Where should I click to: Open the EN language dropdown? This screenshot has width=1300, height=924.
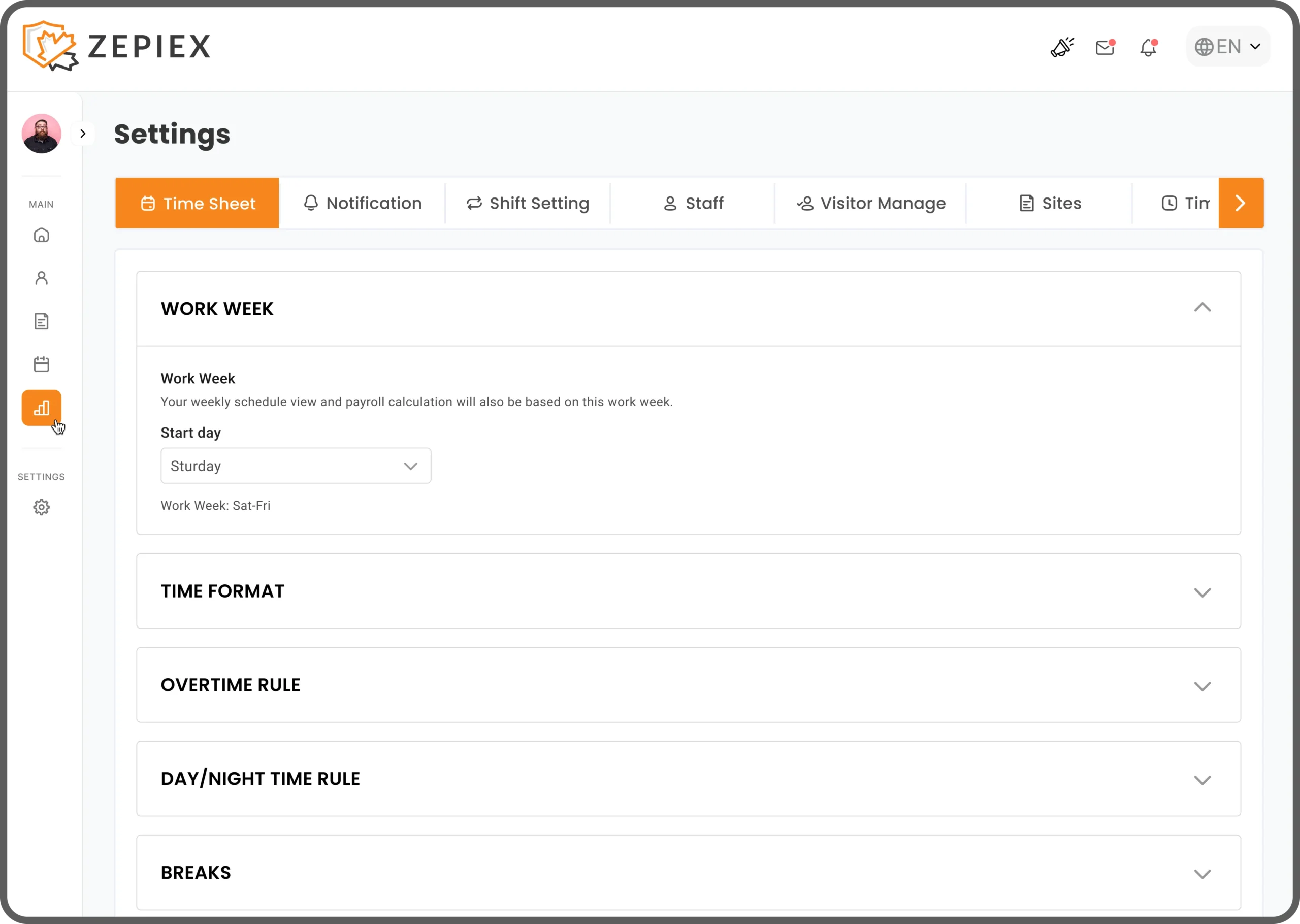click(x=1228, y=47)
